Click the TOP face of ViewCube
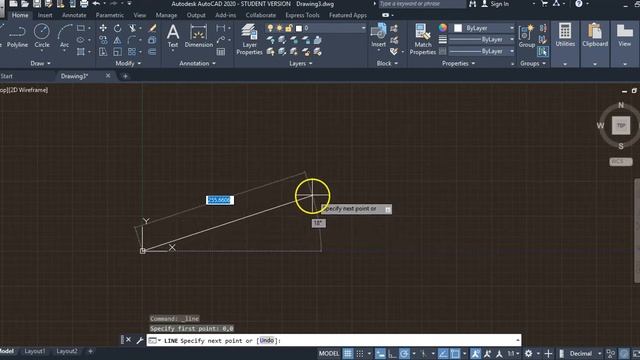The height and width of the screenshot is (360, 640). 621,125
